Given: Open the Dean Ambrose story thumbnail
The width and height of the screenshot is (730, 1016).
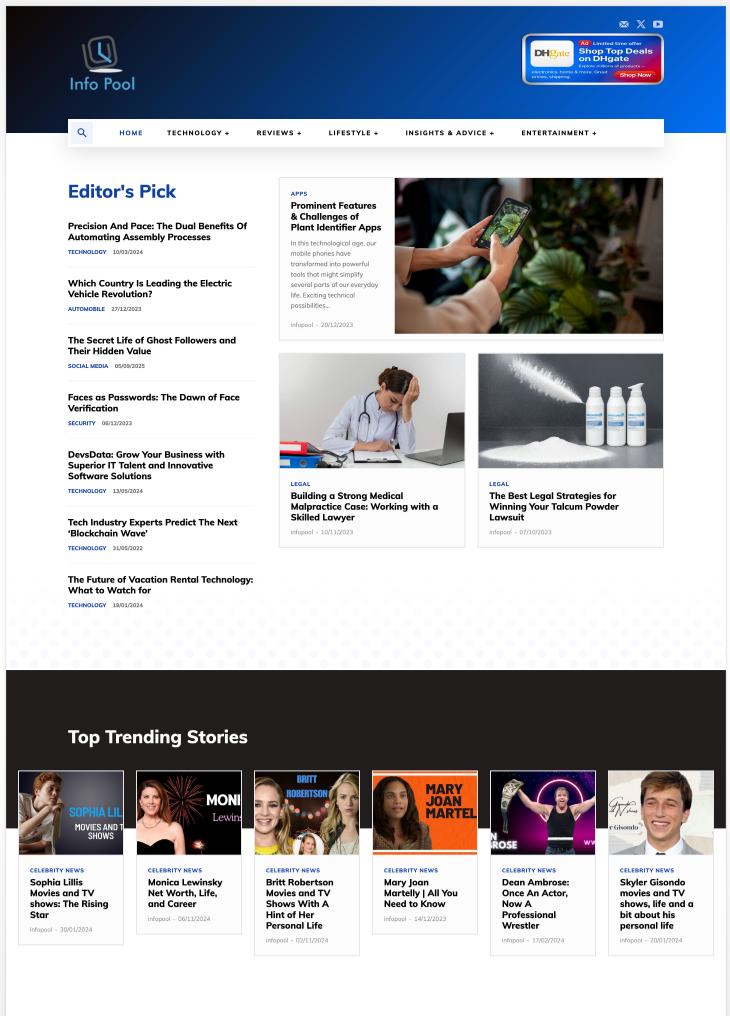Looking at the screenshot, I should tap(543, 813).
